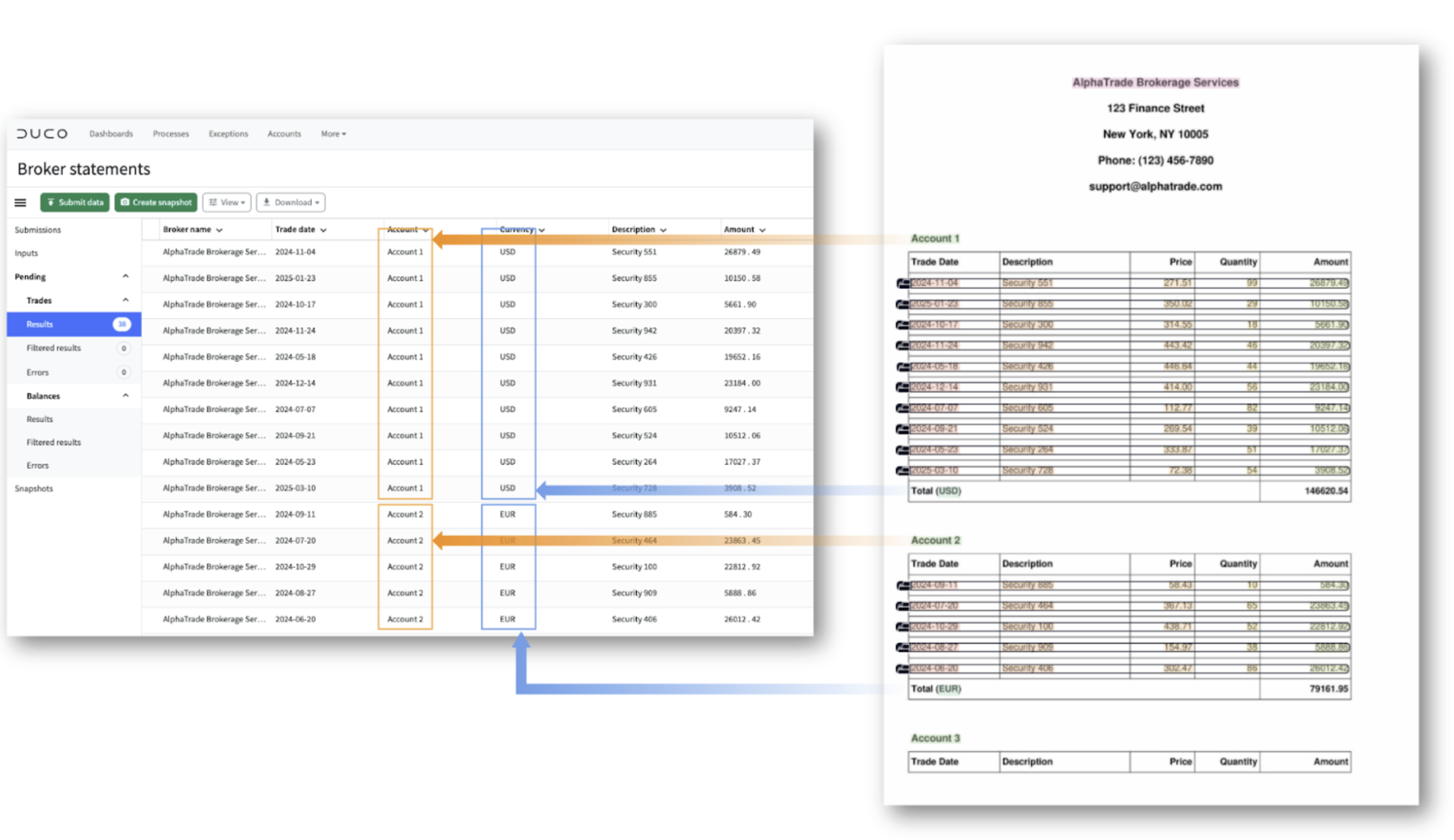The height and width of the screenshot is (840, 1454).
Task: Open Currency column sort arrow
Action: coord(542,230)
